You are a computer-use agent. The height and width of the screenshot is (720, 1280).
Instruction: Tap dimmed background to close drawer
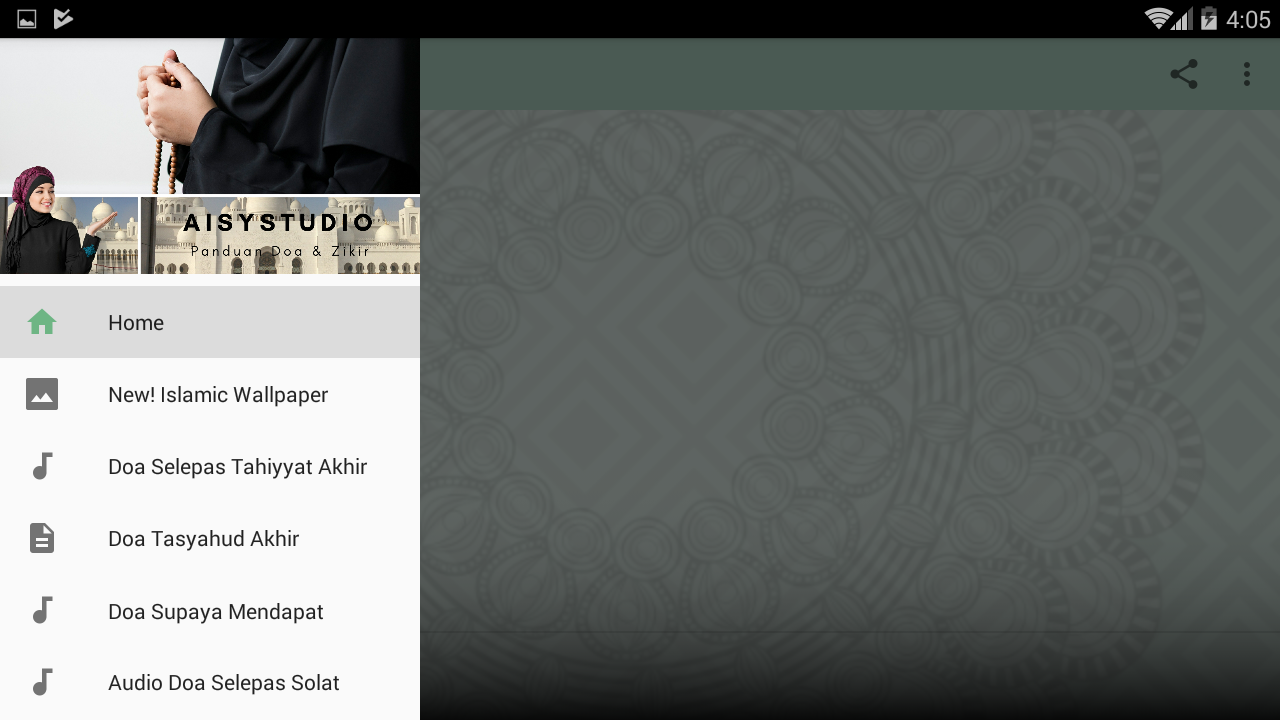click(850, 414)
